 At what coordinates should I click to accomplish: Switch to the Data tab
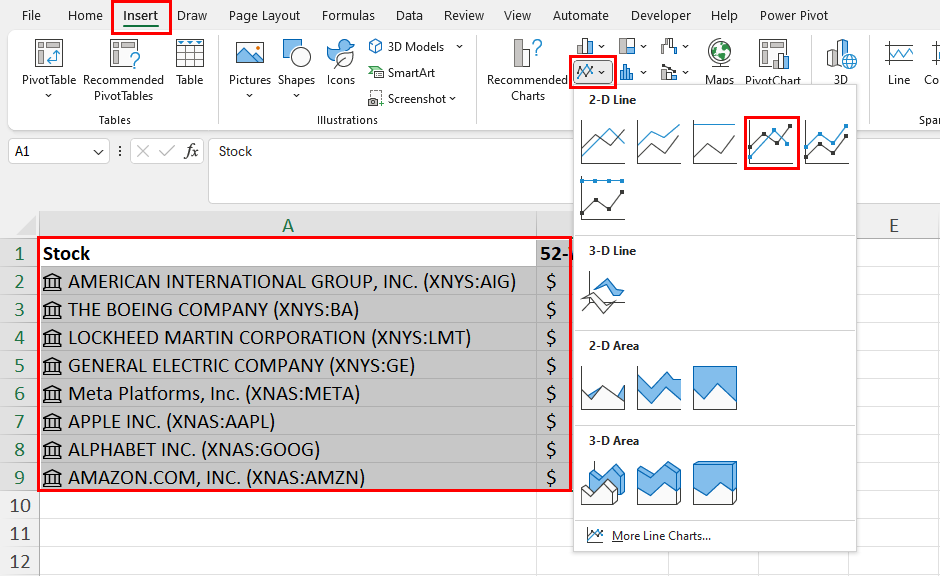tap(409, 16)
